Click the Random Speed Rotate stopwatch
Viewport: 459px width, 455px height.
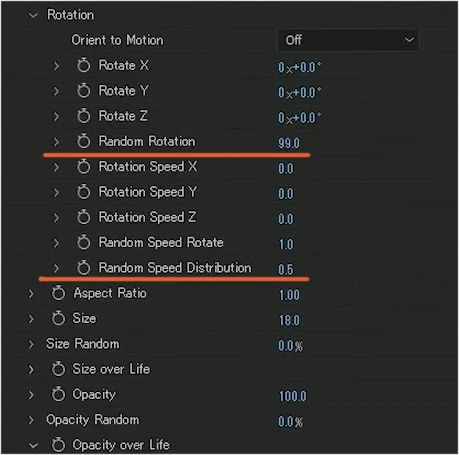pyautogui.click(x=84, y=243)
